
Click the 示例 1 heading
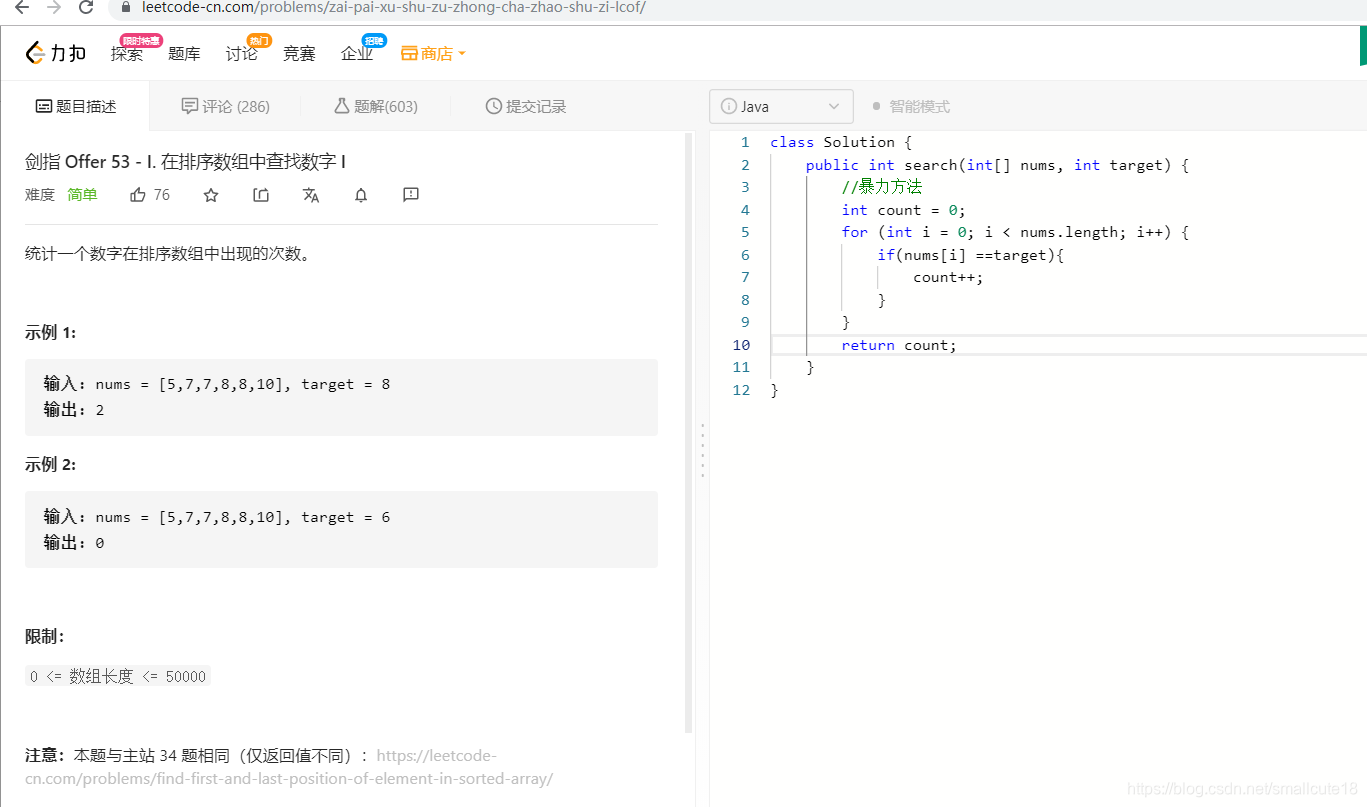click(x=50, y=333)
